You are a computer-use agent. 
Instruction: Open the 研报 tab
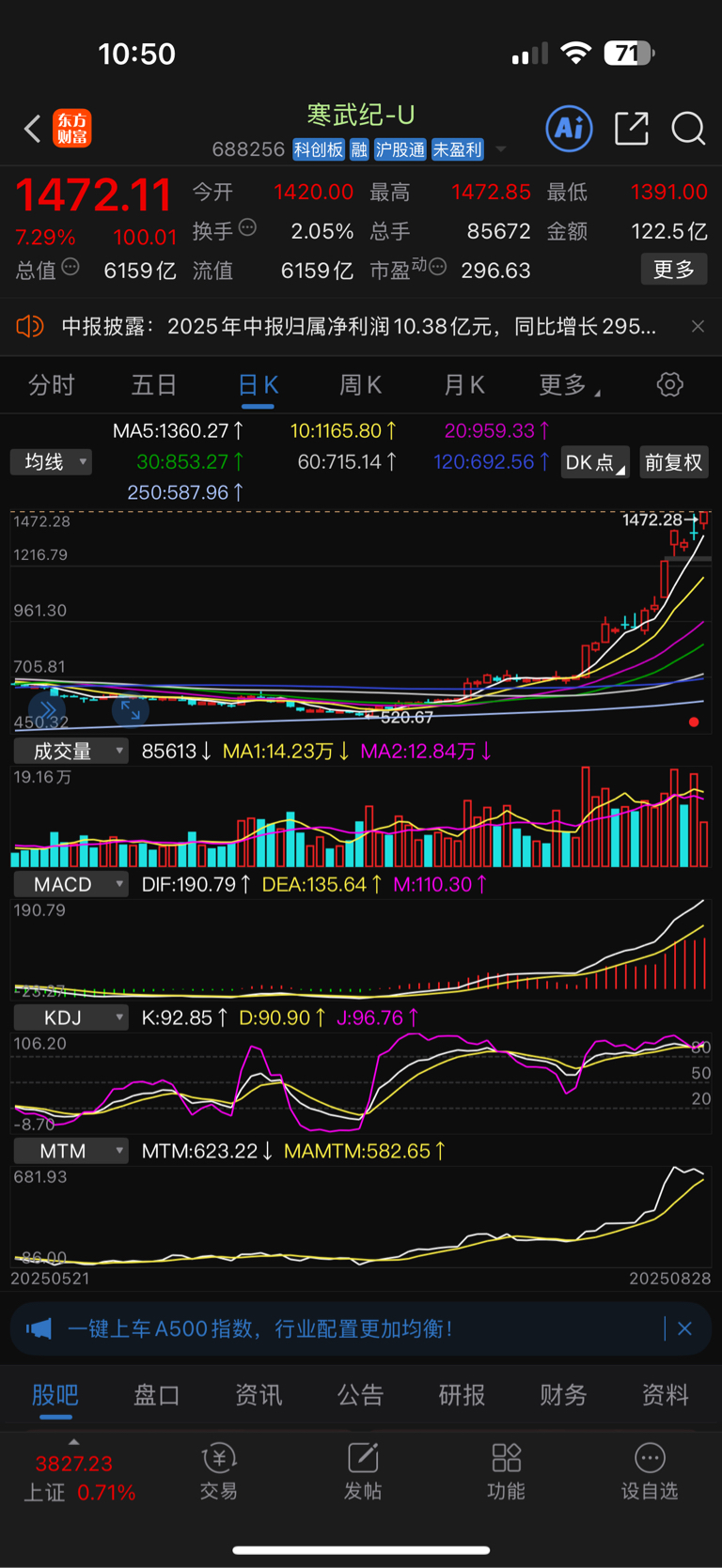point(462,1395)
